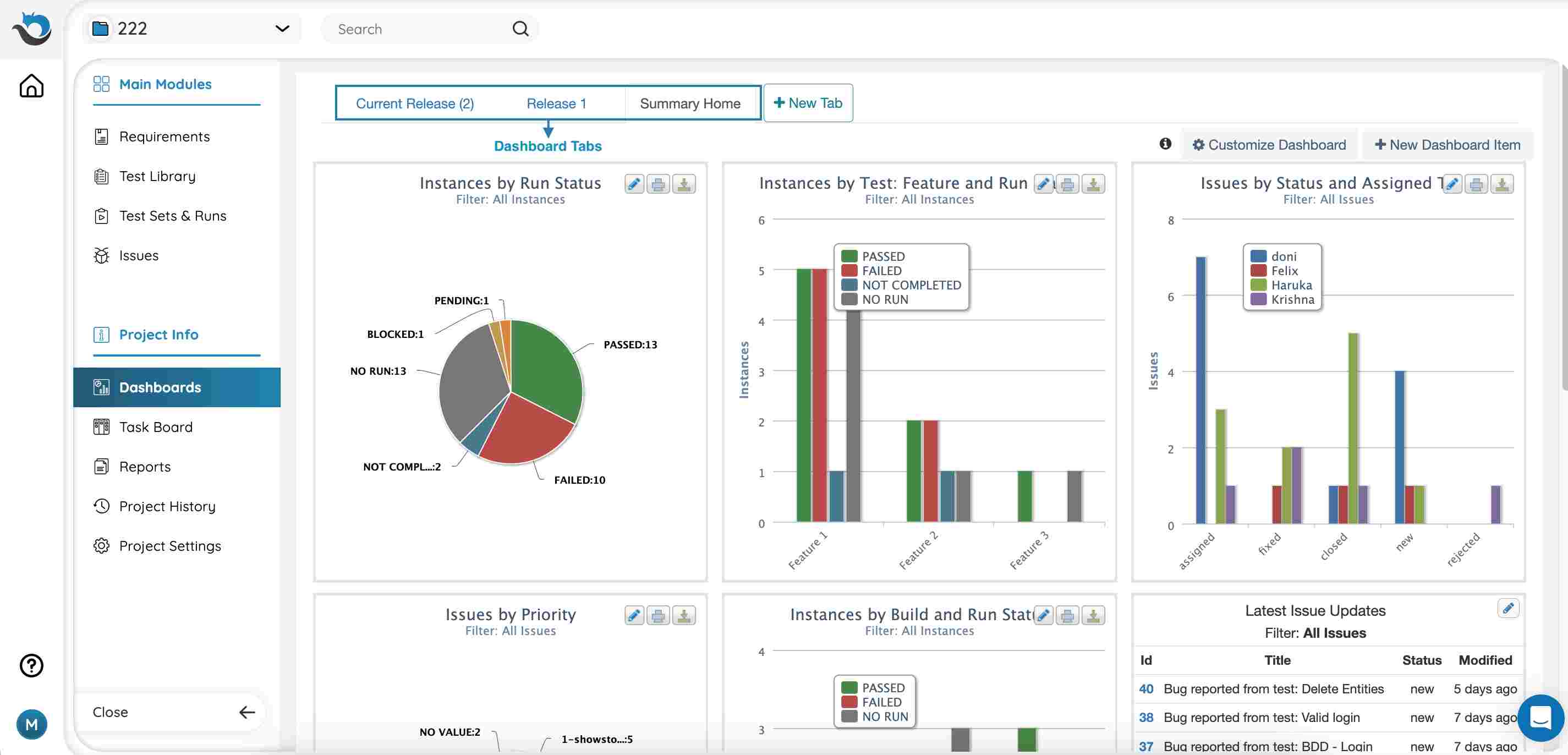Image resolution: width=1568 pixels, height=755 pixels.
Task: Download the Issues by Status chart
Action: (1501, 184)
